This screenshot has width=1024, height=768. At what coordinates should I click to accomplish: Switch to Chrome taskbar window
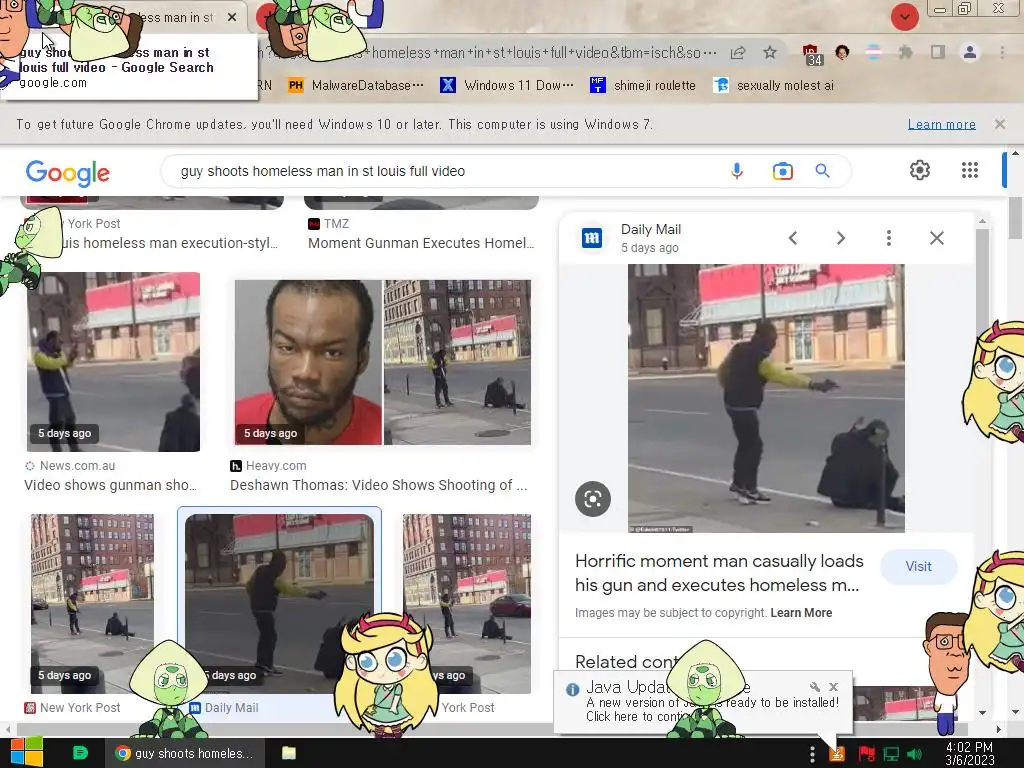185,753
